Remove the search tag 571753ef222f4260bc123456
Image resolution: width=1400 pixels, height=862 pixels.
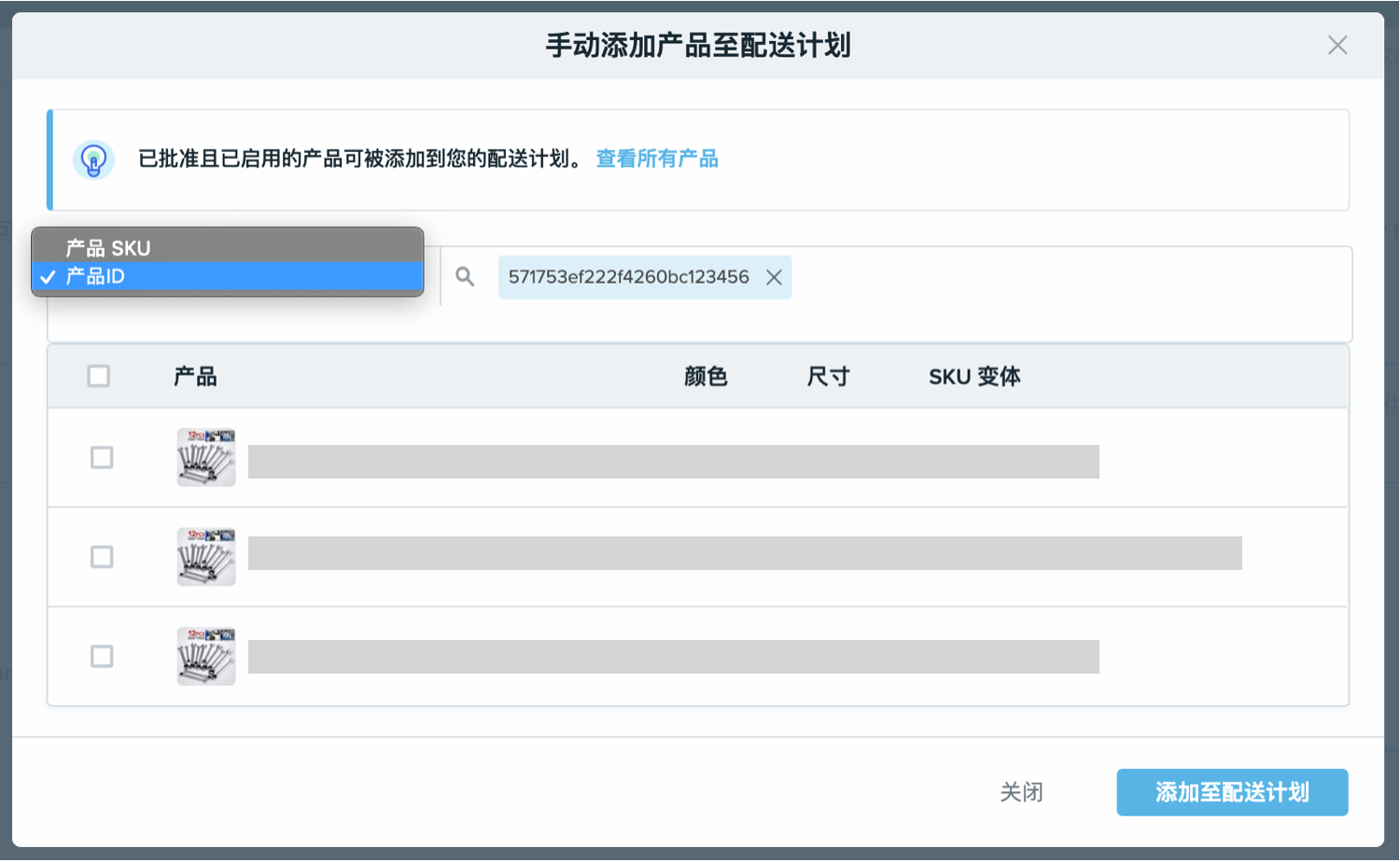pyautogui.click(x=775, y=277)
